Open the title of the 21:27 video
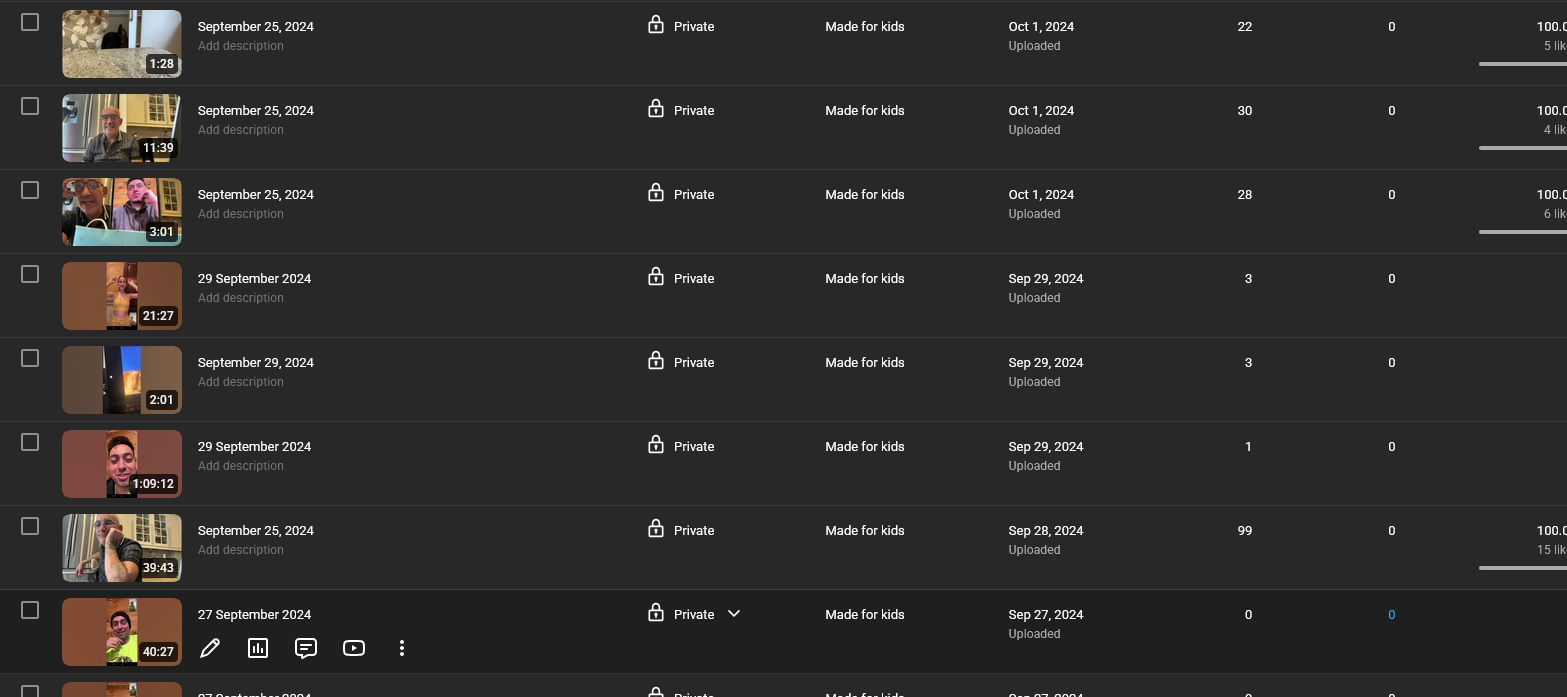The height and width of the screenshot is (697, 1567). click(254, 279)
